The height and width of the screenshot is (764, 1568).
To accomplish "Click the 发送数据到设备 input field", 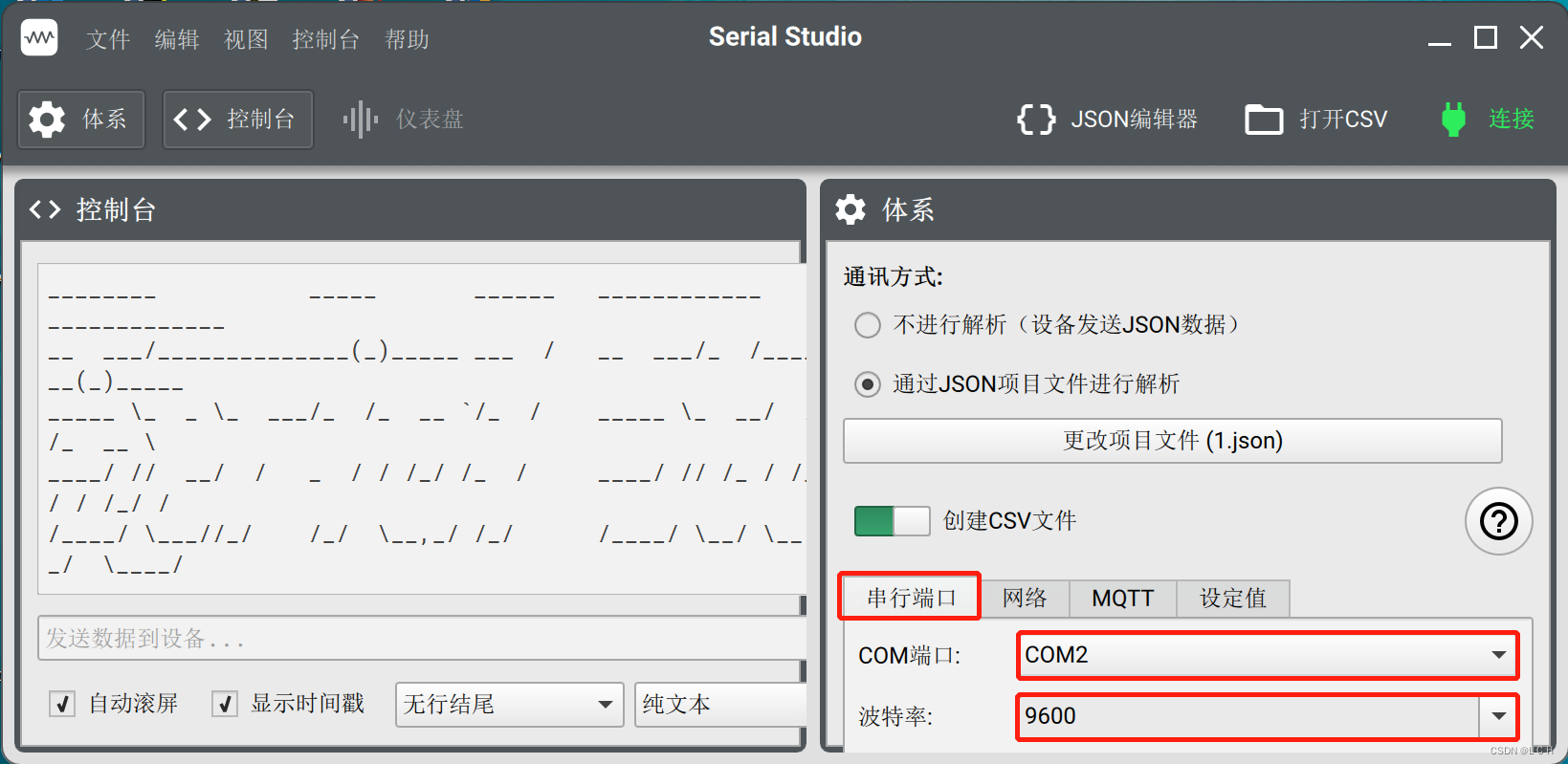I will (x=421, y=638).
